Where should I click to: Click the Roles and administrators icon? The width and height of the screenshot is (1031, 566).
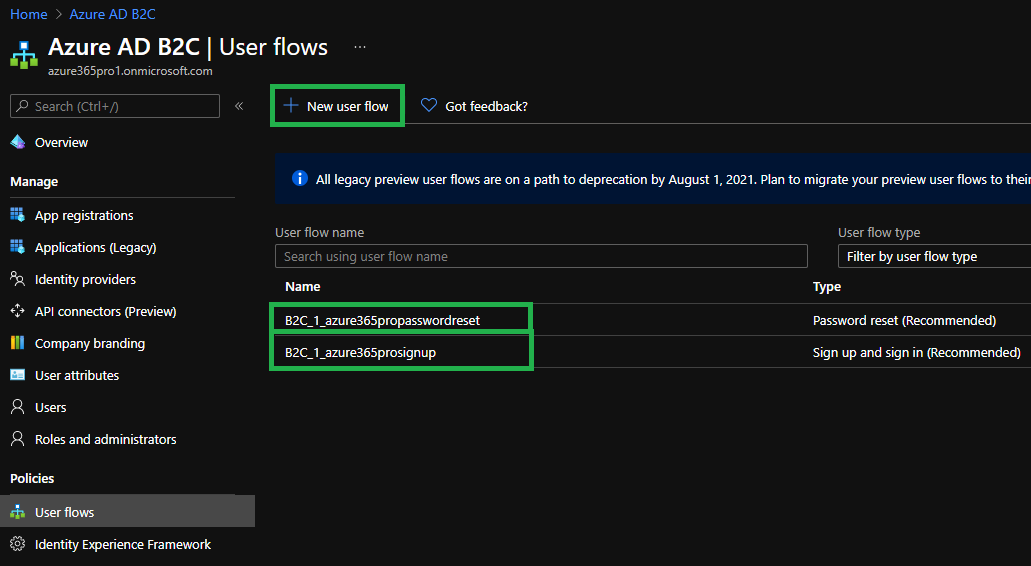18,438
